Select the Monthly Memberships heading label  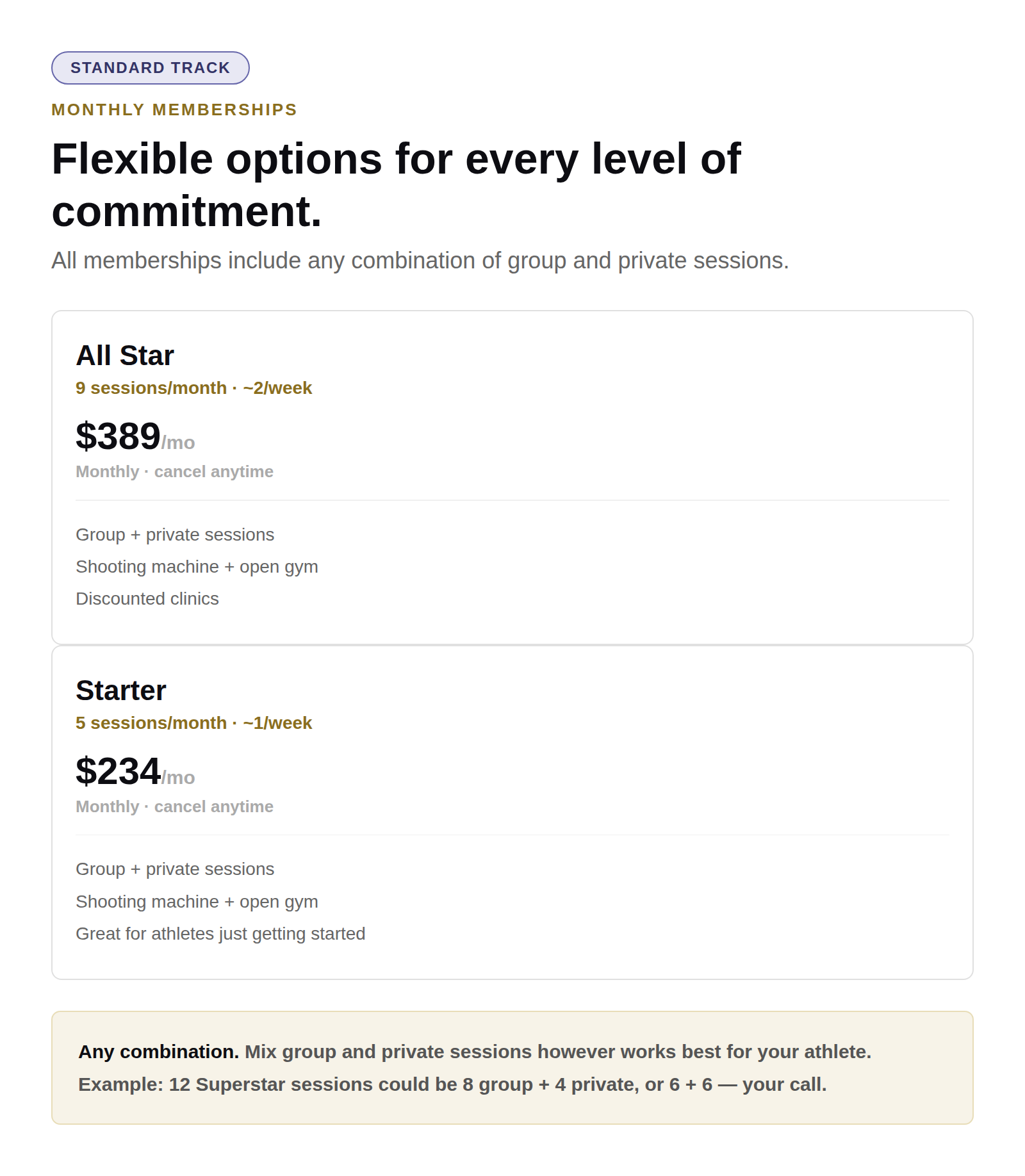(174, 110)
